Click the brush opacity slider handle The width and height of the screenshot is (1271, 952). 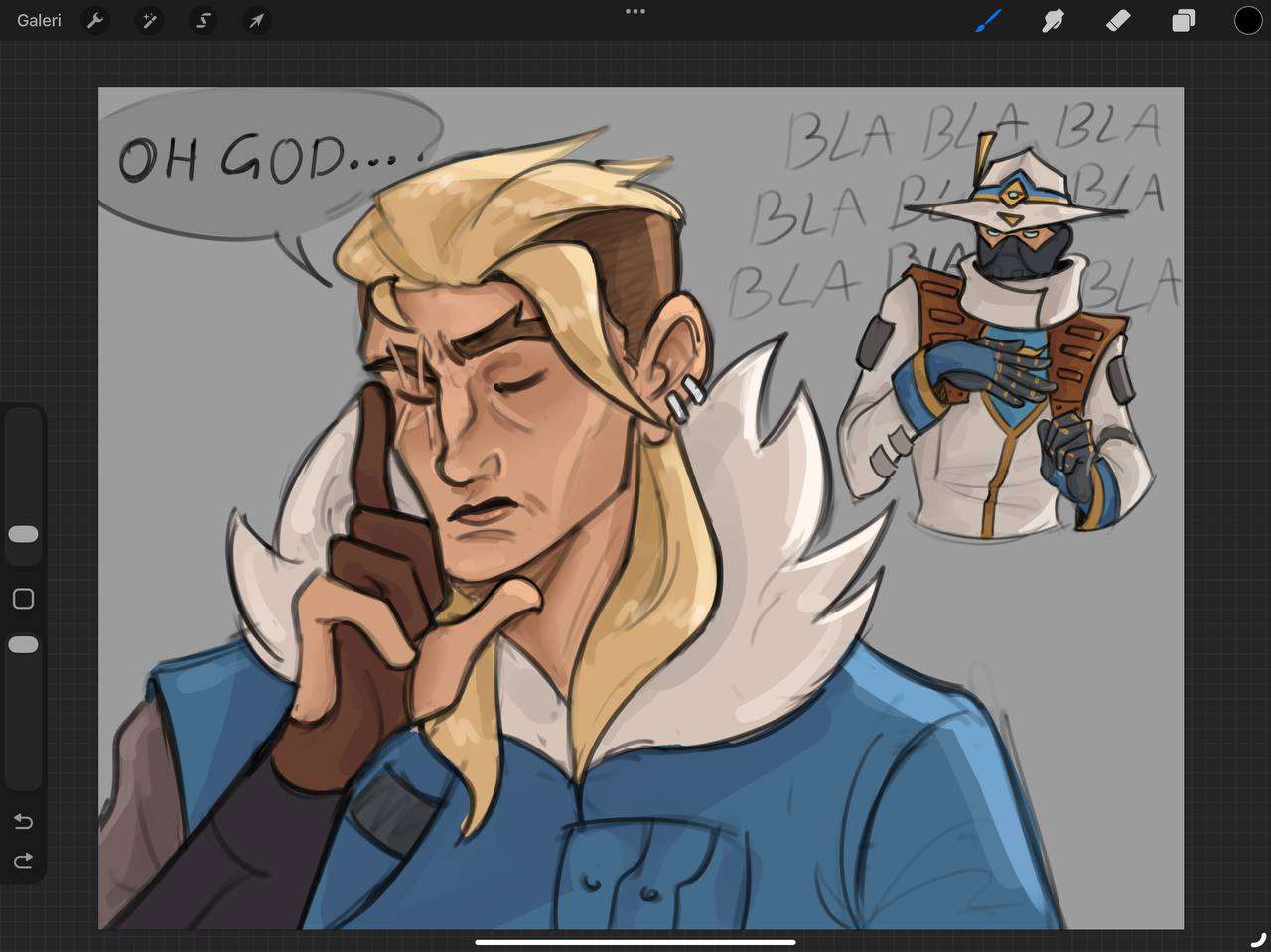pos(23,644)
